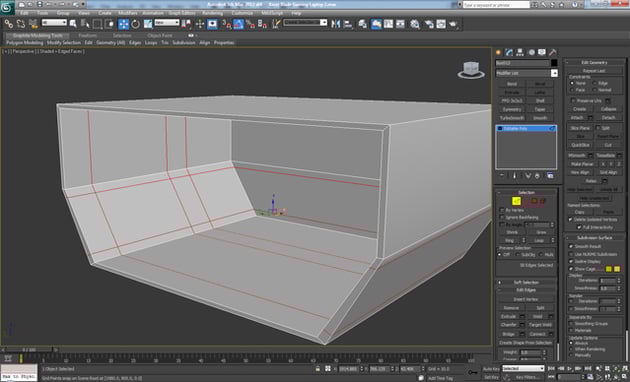The height and width of the screenshot is (382, 630).
Task: Toggle Delete Isolated Vertices checkbox
Action: click(571, 220)
